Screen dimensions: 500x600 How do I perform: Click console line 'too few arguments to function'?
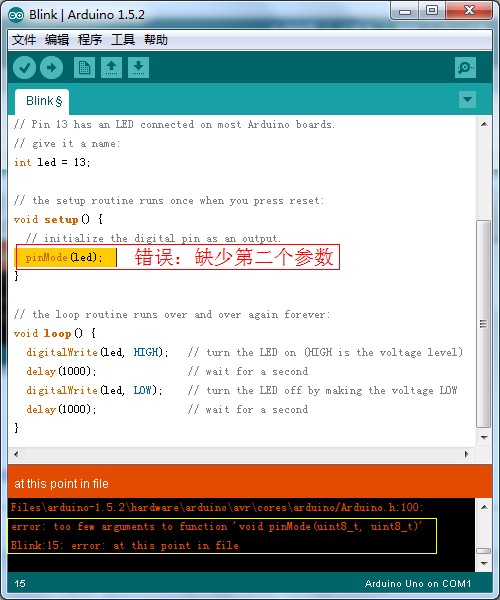click(216, 527)
